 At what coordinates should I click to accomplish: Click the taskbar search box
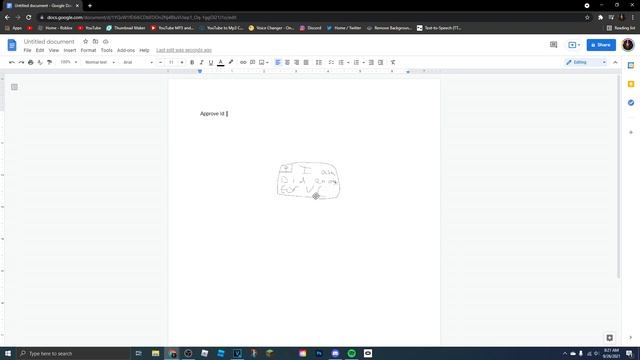73,353
